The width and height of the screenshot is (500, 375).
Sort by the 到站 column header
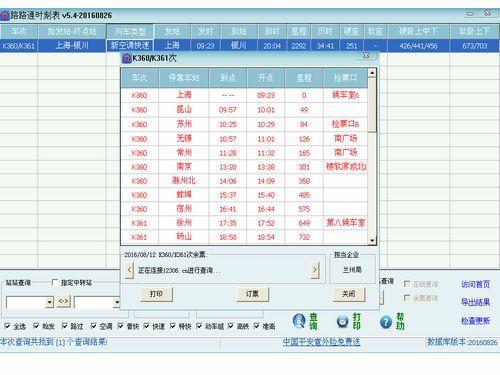point(239,32)
